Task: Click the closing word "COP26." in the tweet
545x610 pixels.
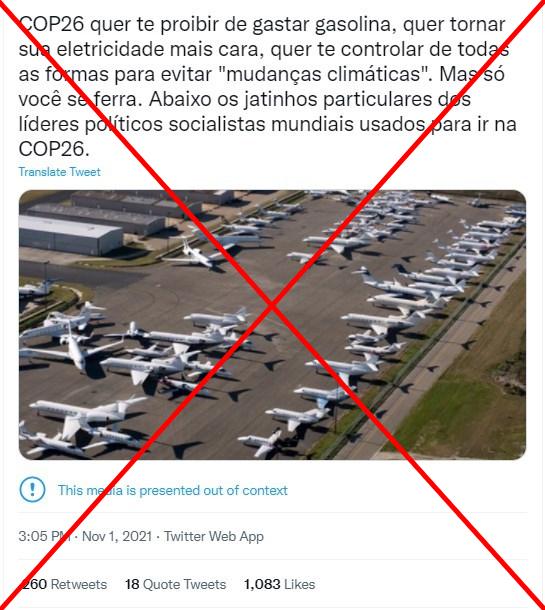Action: click(x=54, y=149)
